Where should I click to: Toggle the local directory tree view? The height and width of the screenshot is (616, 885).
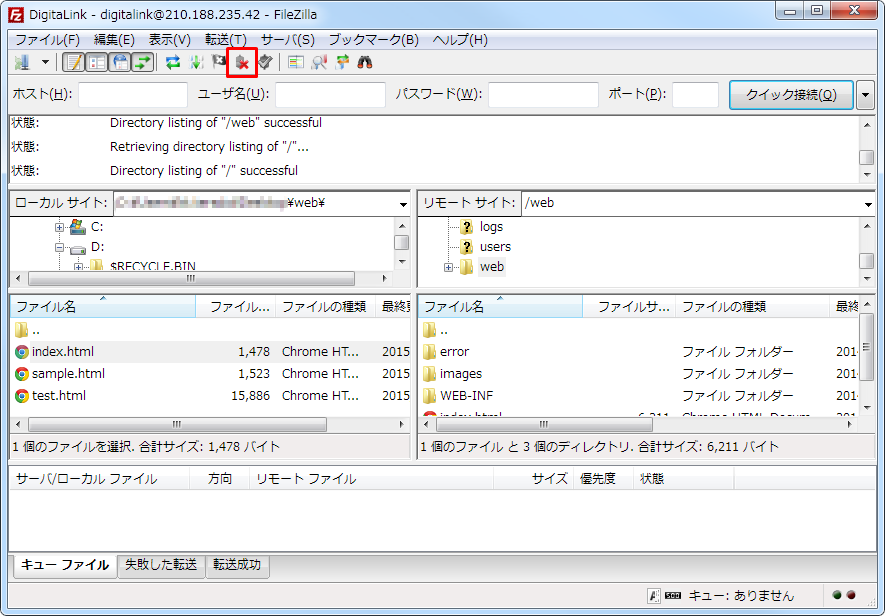[97, 62]
